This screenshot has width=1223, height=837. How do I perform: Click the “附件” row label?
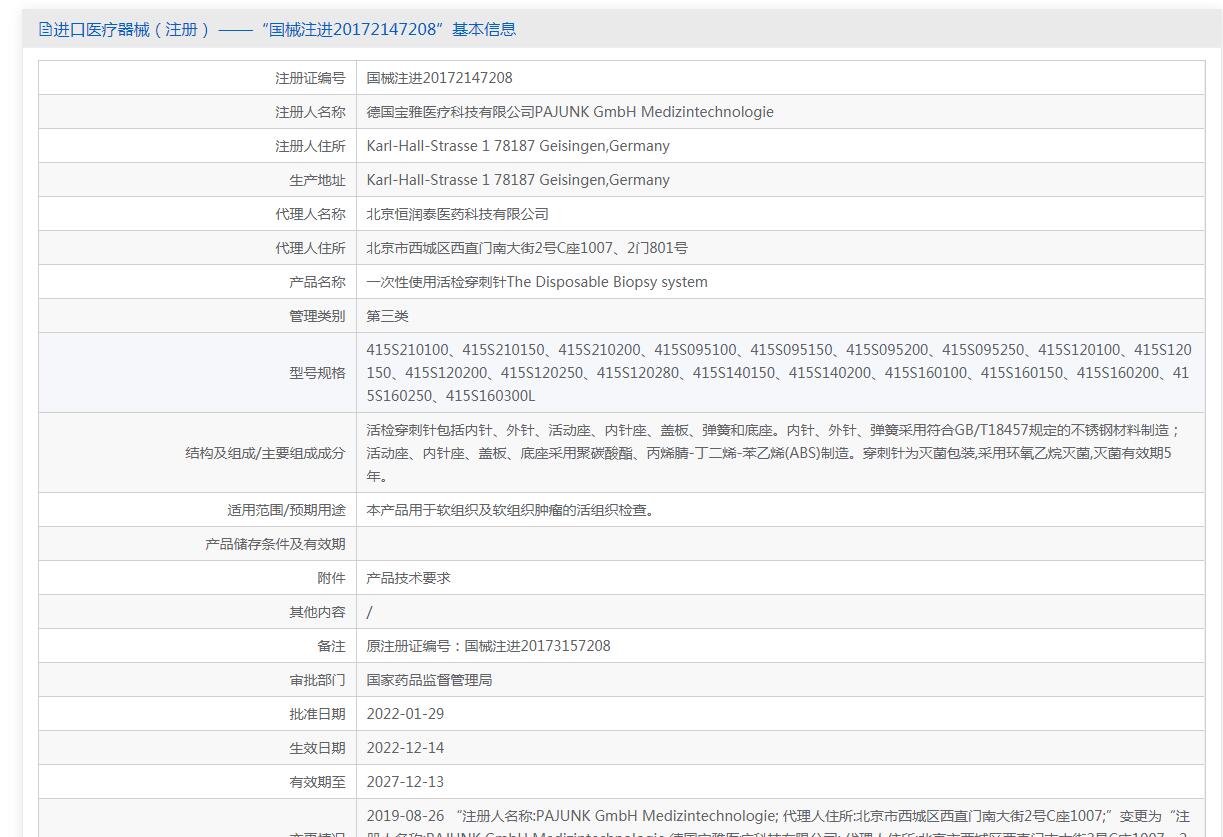(x=331, y=578)
